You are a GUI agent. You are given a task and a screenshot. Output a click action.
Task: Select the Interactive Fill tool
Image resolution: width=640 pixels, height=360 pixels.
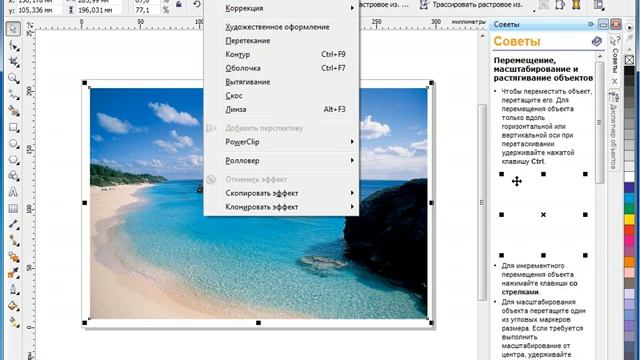tap(13, 322)
